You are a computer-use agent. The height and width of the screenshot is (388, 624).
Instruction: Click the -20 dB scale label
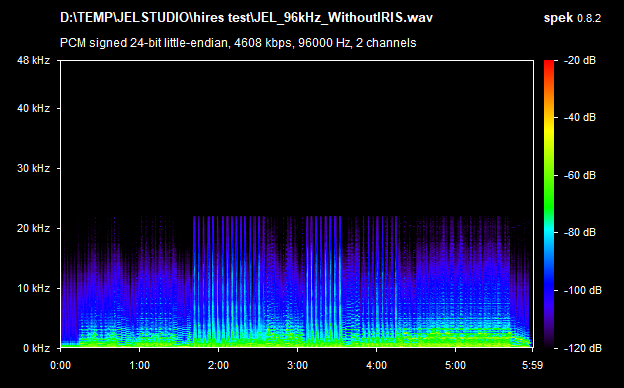[580, 60]
